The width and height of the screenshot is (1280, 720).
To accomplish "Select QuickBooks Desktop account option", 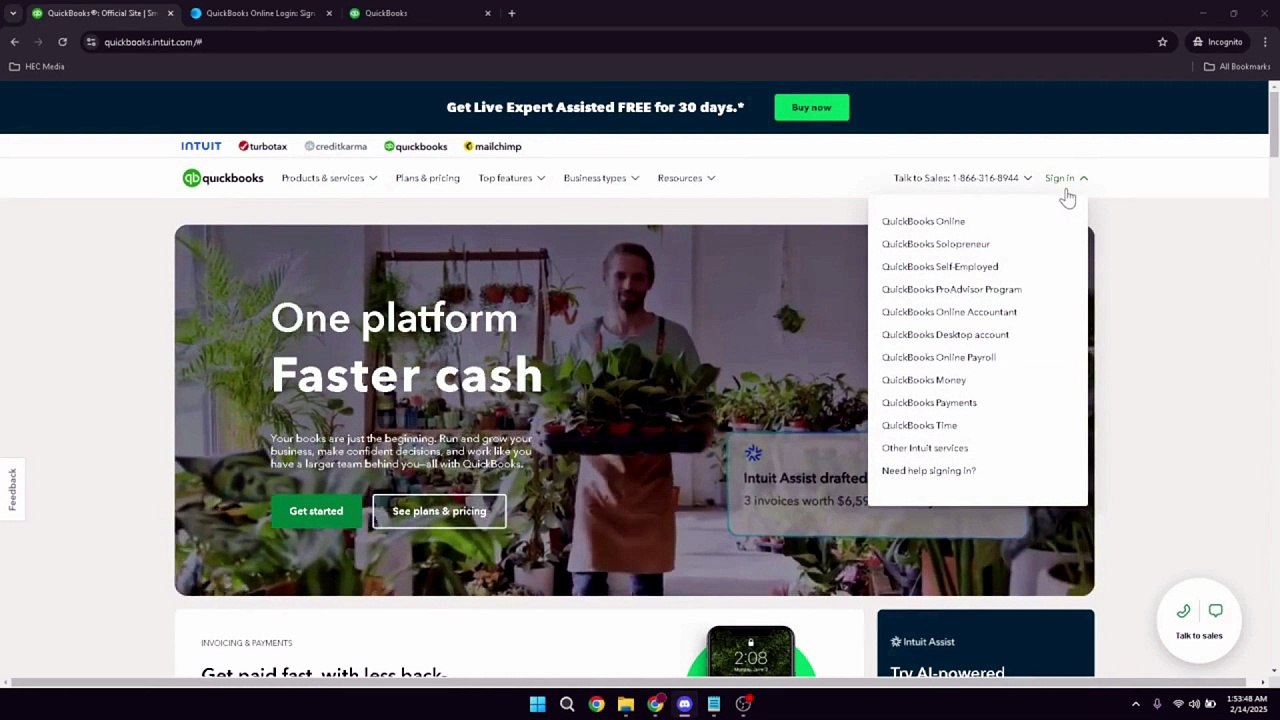I will tap(945, 335).
